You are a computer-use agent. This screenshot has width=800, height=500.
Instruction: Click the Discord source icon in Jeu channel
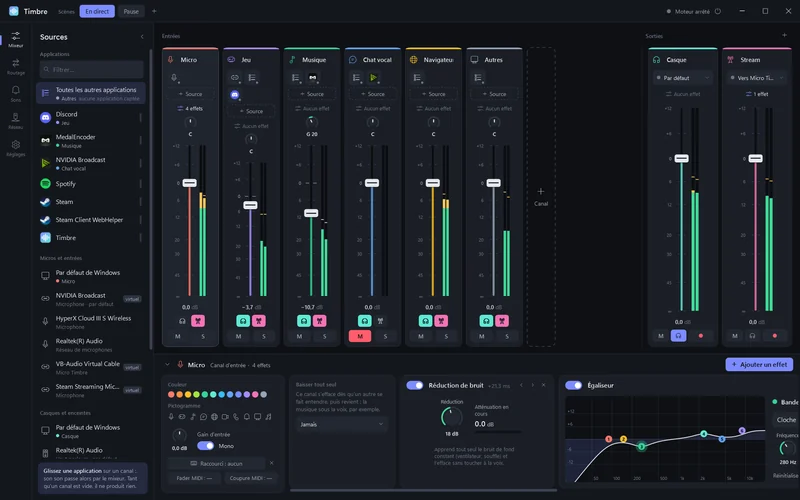pos(235,94)
